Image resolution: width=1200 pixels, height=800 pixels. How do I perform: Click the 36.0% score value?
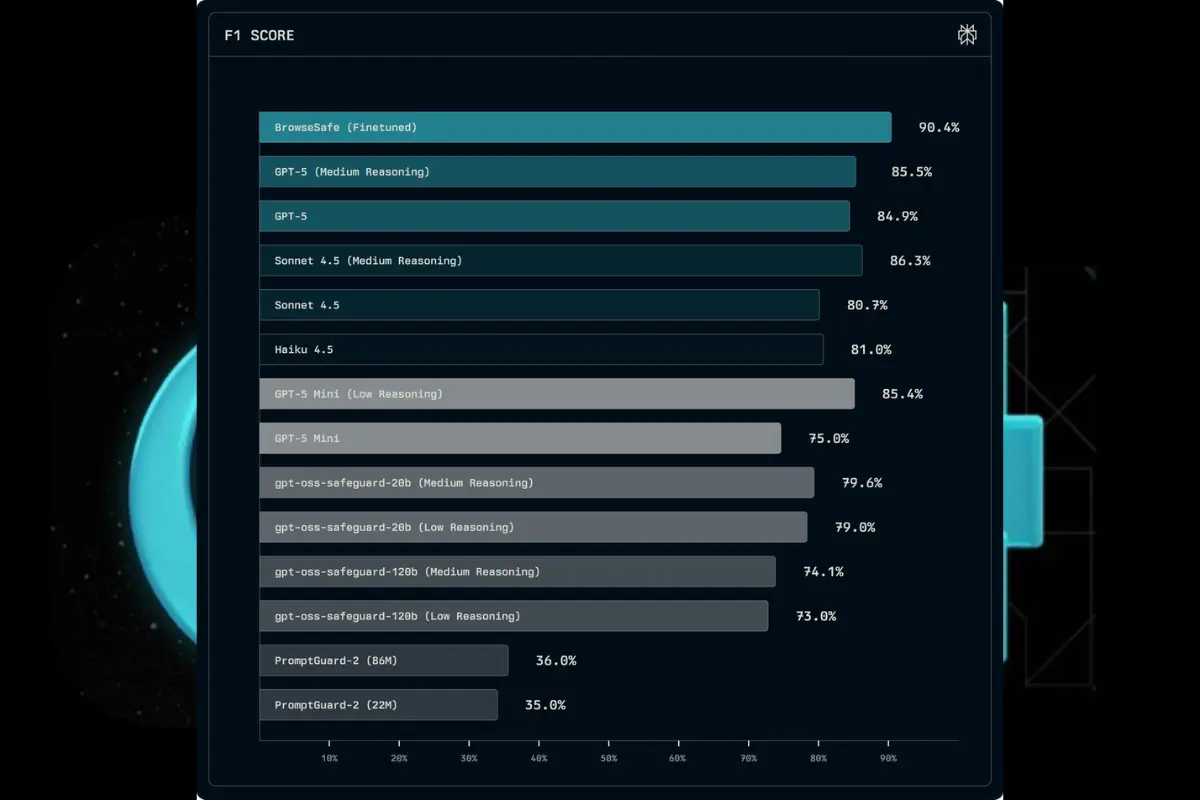(x=556, y=660)
